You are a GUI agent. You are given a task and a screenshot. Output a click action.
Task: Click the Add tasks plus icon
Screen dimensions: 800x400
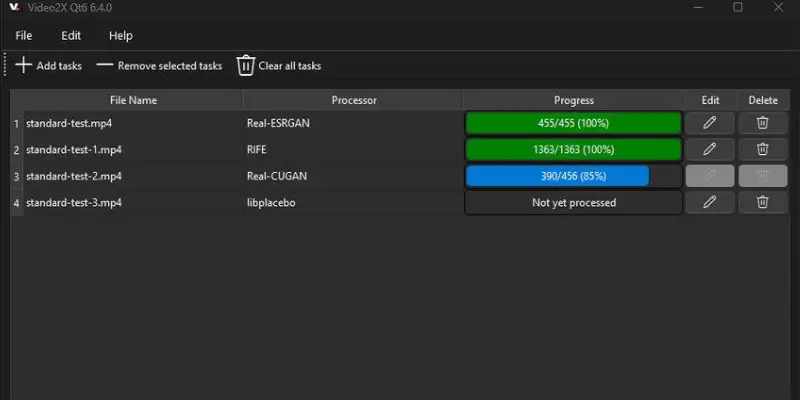click(x=23, y=66)
